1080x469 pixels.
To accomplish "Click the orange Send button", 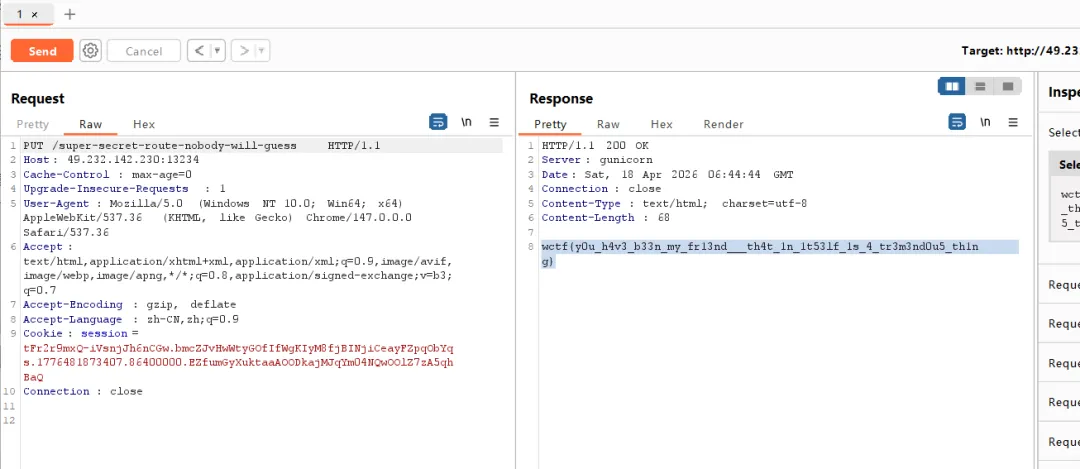I will pyautogui.click(x=42, y=51).
